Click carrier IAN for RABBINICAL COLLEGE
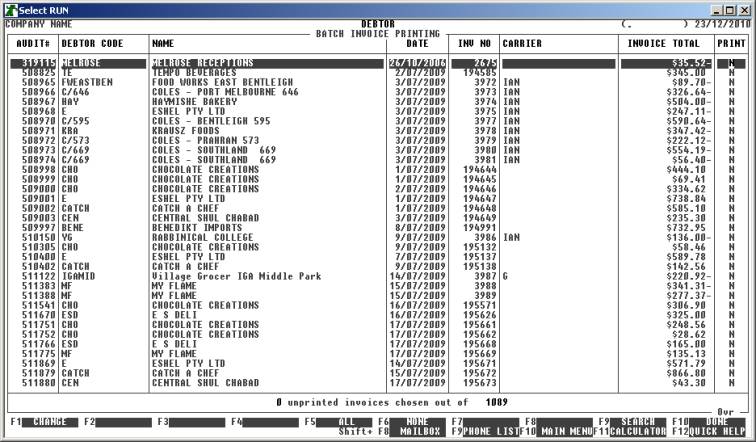The image size is (756, 442). point(511,237)
